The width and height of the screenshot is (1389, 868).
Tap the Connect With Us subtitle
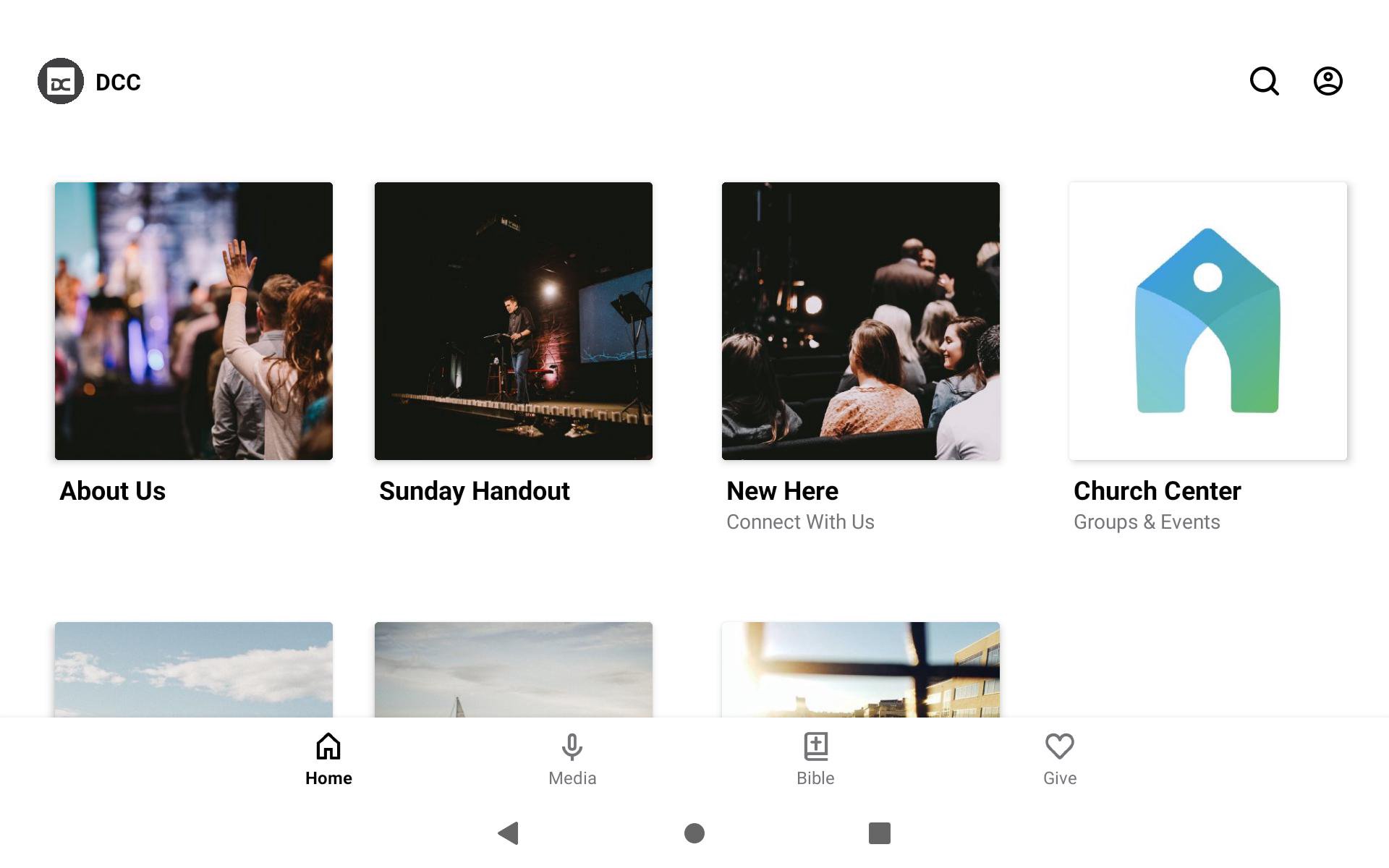800,522
